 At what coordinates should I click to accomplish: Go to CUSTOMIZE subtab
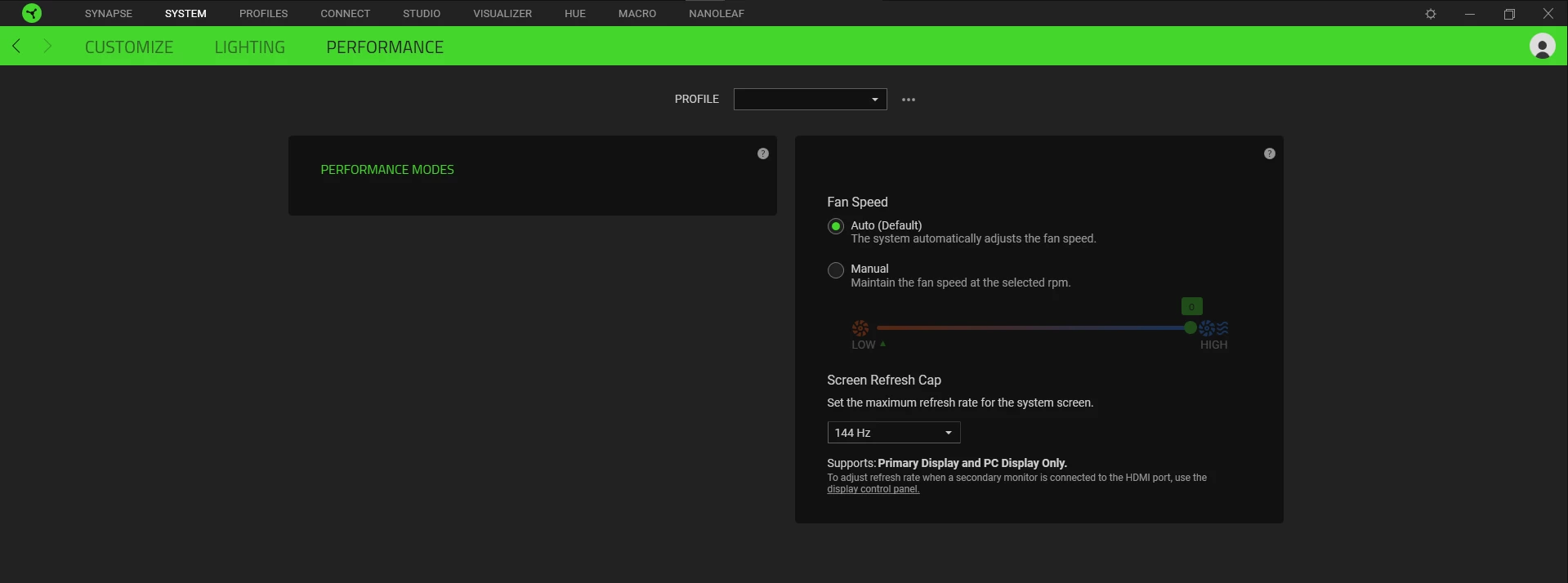[129, 47]
